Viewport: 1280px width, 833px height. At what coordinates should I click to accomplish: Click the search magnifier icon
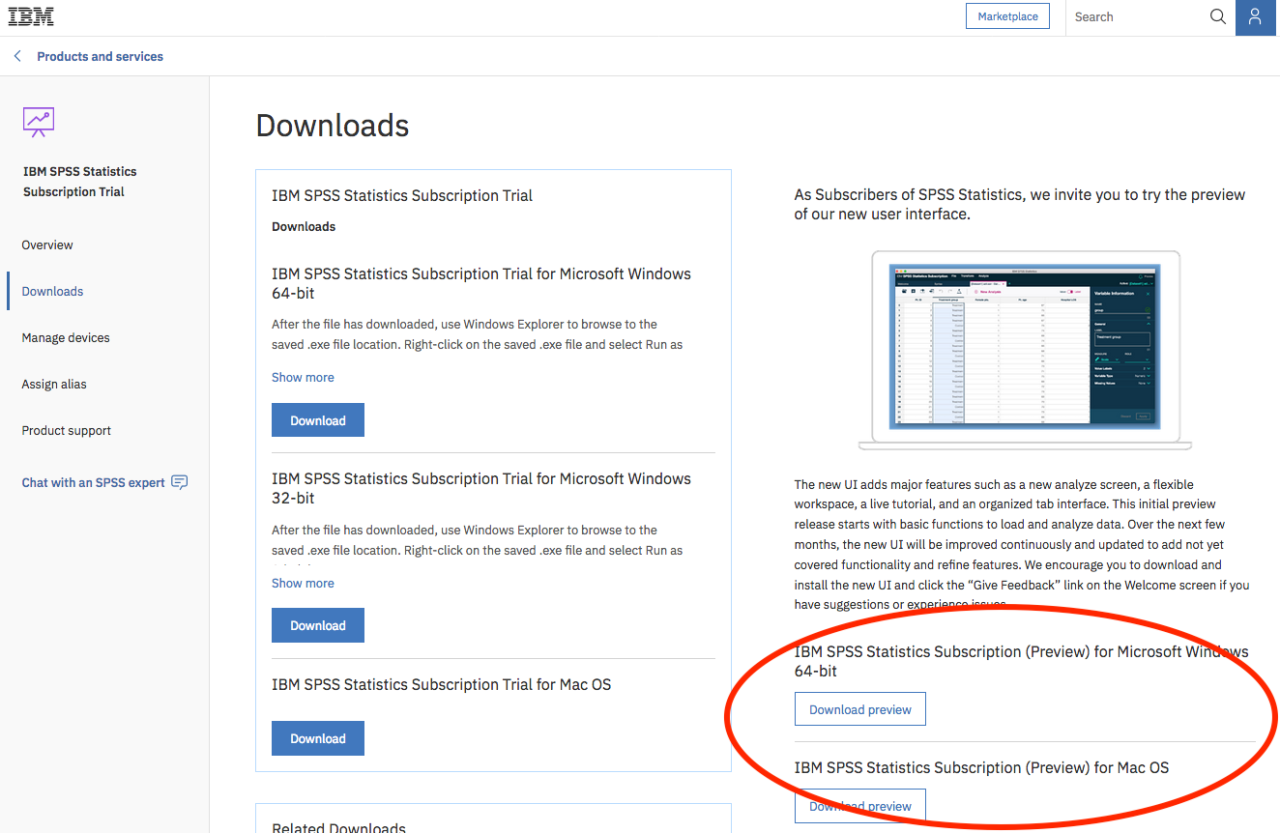1217,17
